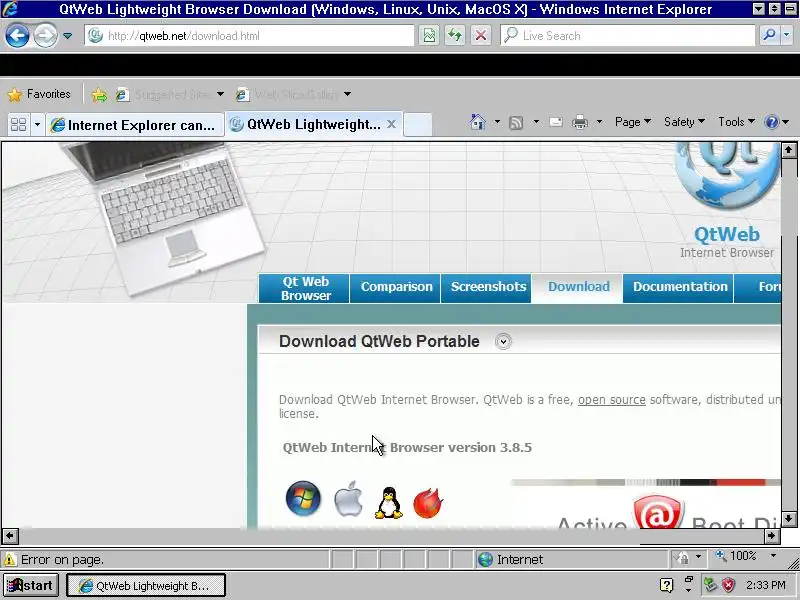The height and width of the screenshot is (600, 800).
Task: Open the Print options dropdown arrow
Action: pos(599,122)
